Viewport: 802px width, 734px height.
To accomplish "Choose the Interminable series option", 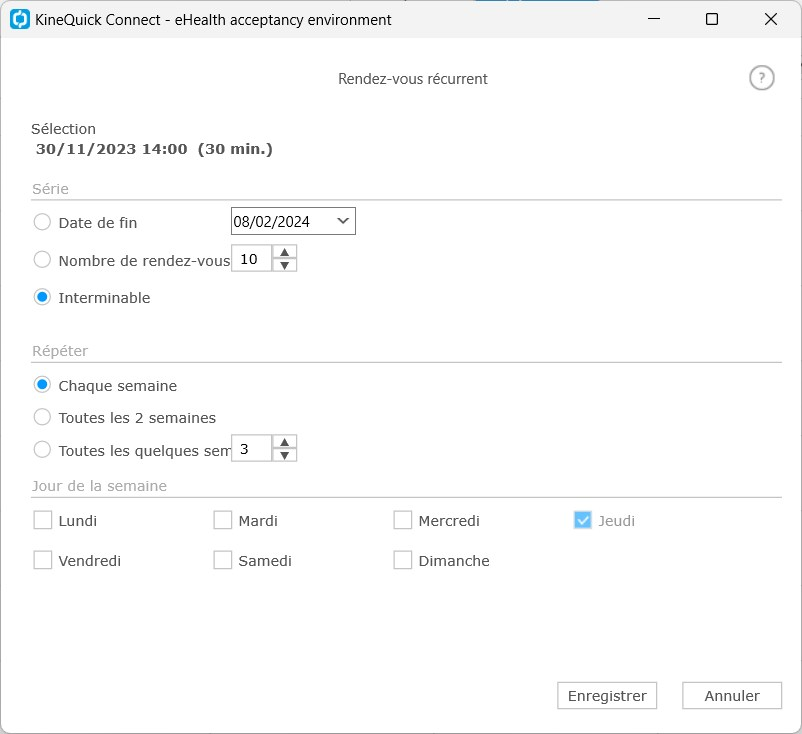I will [x=42, y=297].
